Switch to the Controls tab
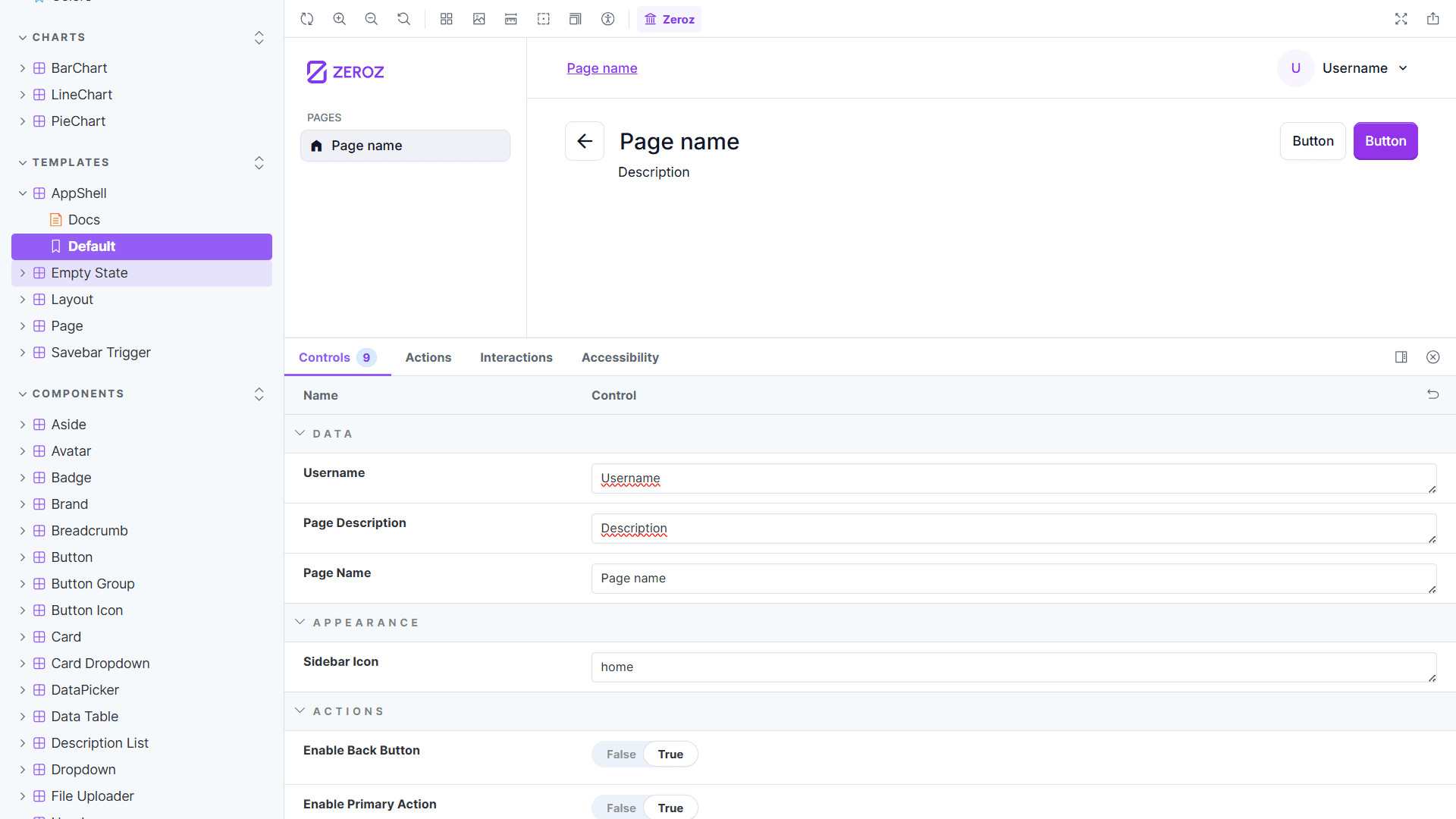The width and height of the screenshot is (1456, 819). click(337, 357)
